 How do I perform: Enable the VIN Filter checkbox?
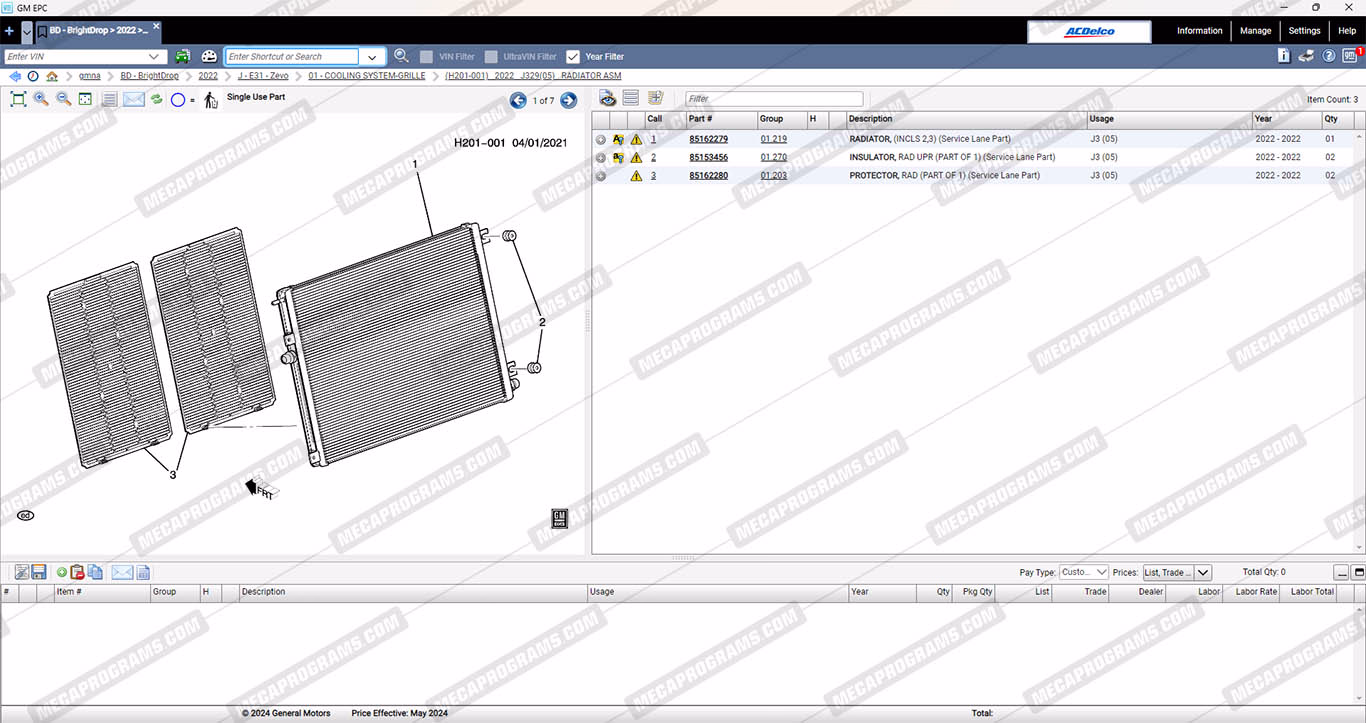pyautogui.click(x=427, y=57)
